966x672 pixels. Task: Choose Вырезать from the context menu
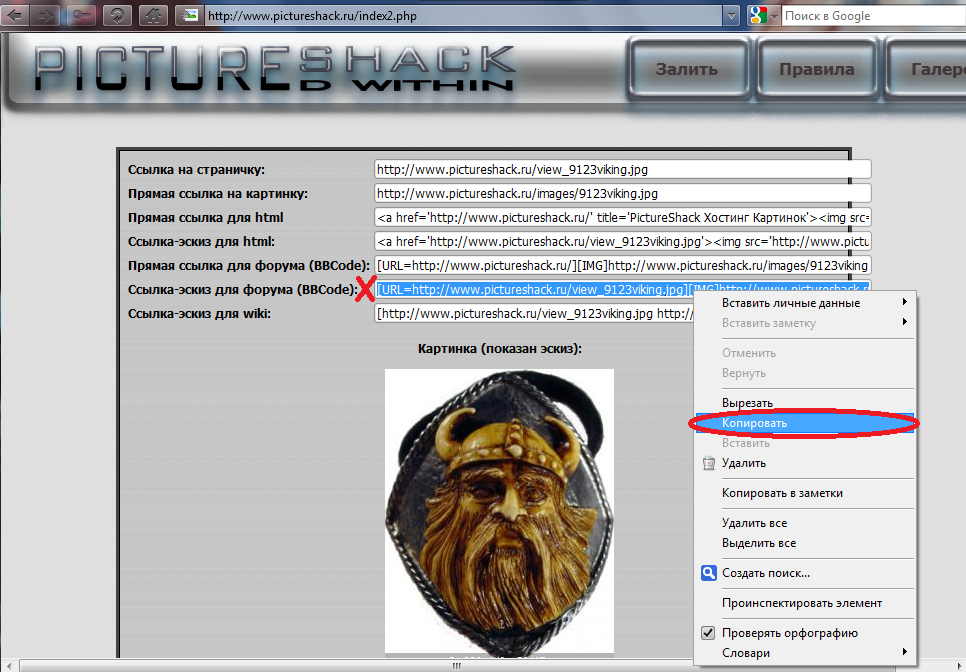(x=805, y=403)
